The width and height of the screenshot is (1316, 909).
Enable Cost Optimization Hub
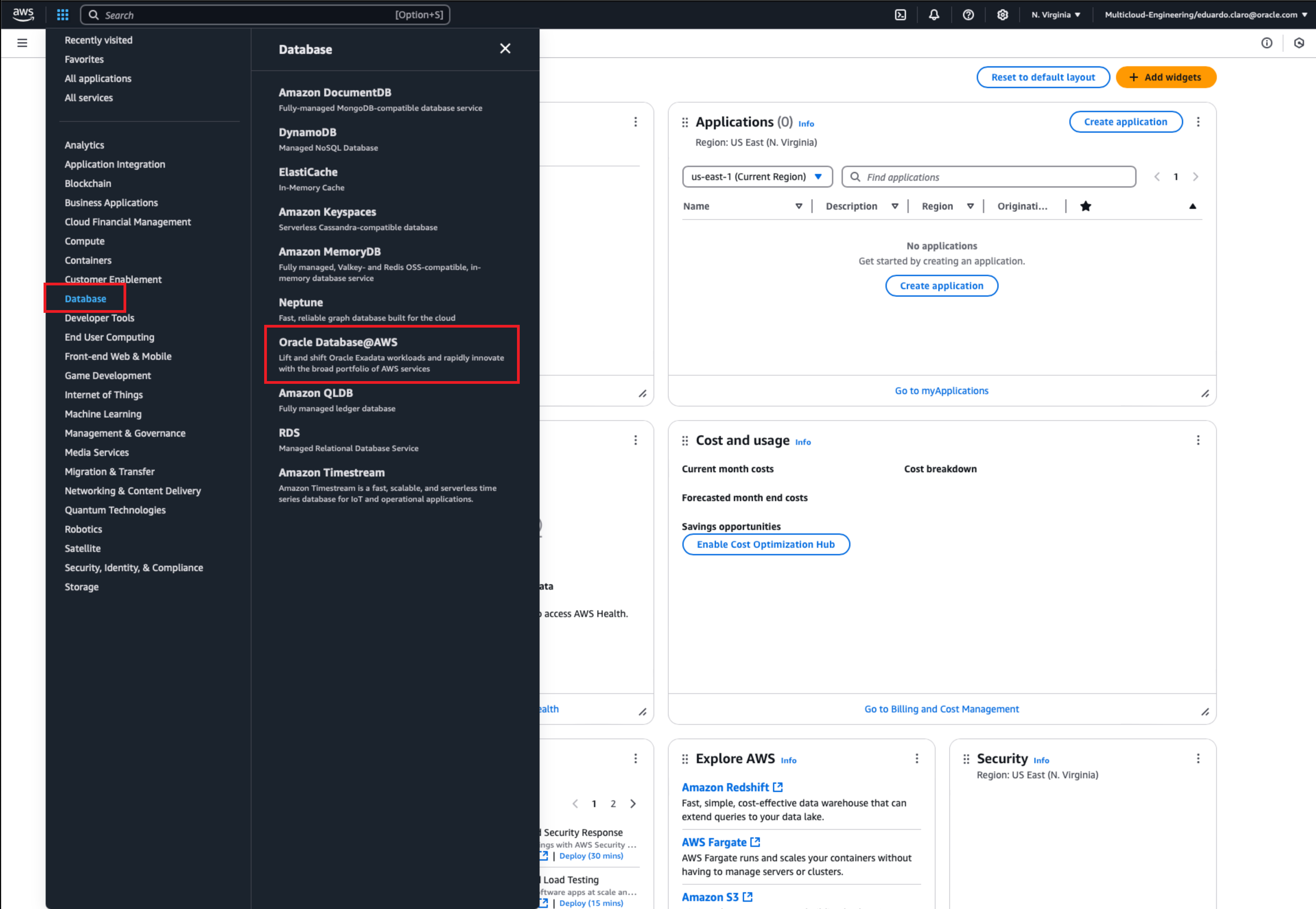(x=765, y=544)
